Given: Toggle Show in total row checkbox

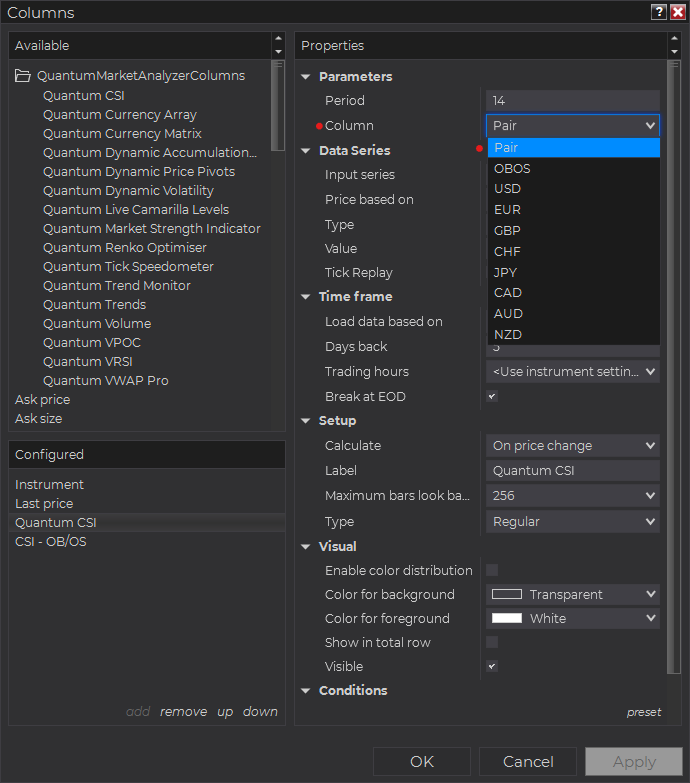Looking at the screenshot, I should click(x=492, y=642).
